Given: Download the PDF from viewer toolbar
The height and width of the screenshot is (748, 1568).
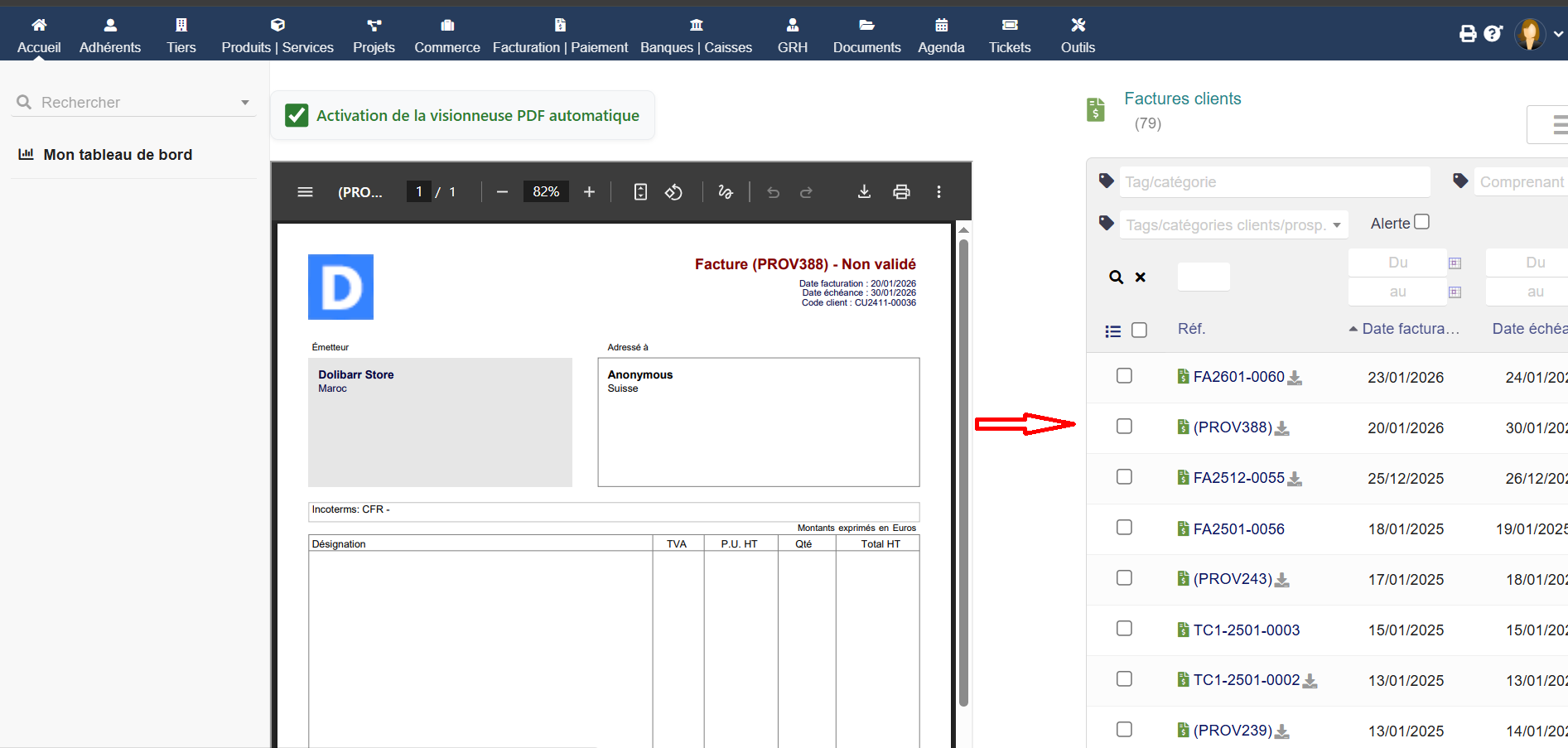Looking at the screenshot, I should click(x=864, y=192).
